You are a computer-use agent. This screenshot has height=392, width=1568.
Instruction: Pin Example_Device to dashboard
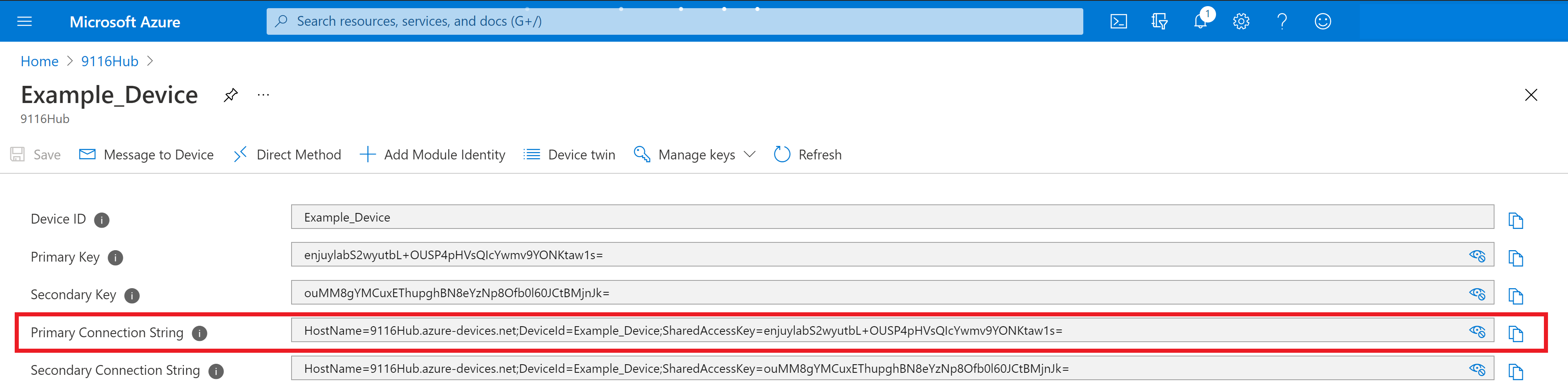click(x=230, y=95)
